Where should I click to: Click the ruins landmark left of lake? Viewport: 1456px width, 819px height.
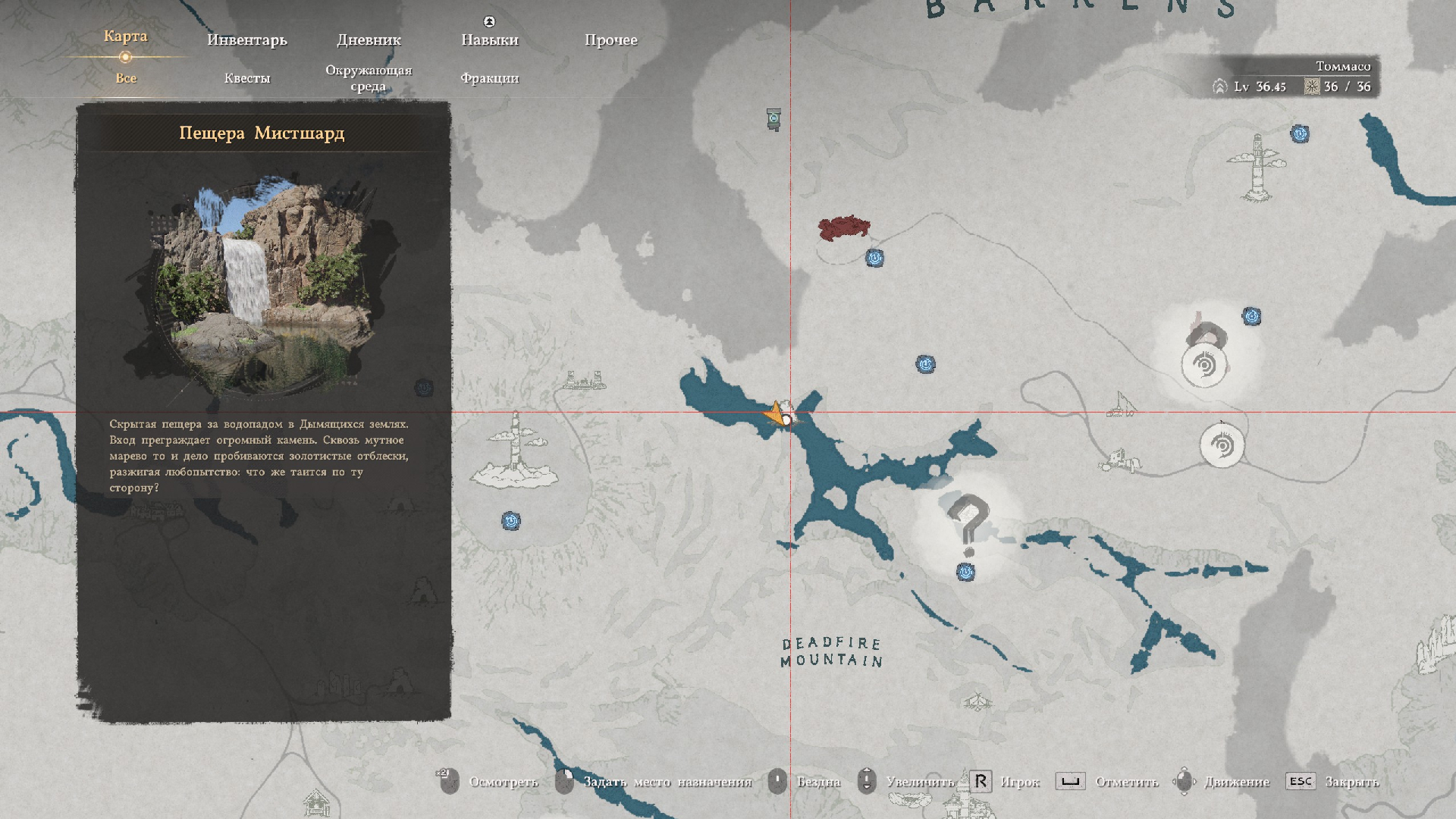585,379
